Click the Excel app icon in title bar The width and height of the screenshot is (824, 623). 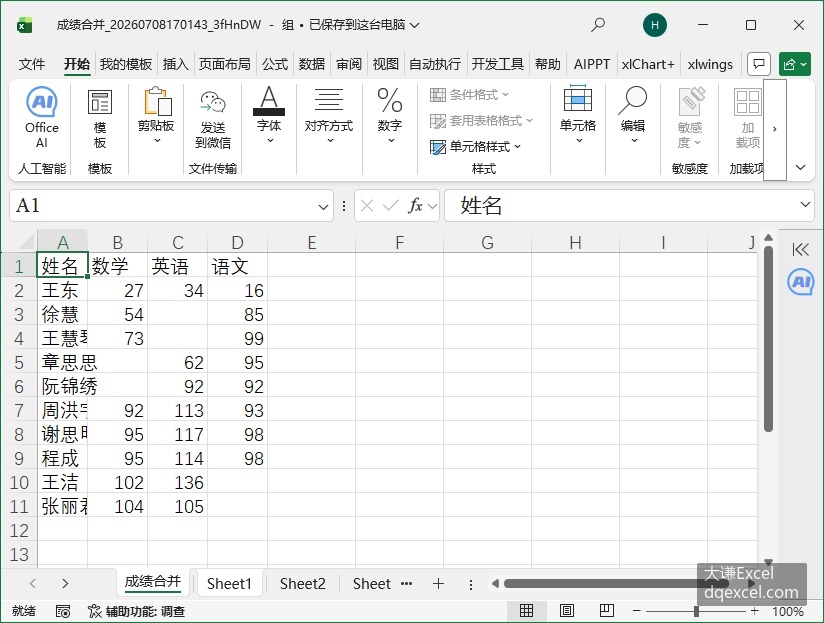click(x=24, y=25)
